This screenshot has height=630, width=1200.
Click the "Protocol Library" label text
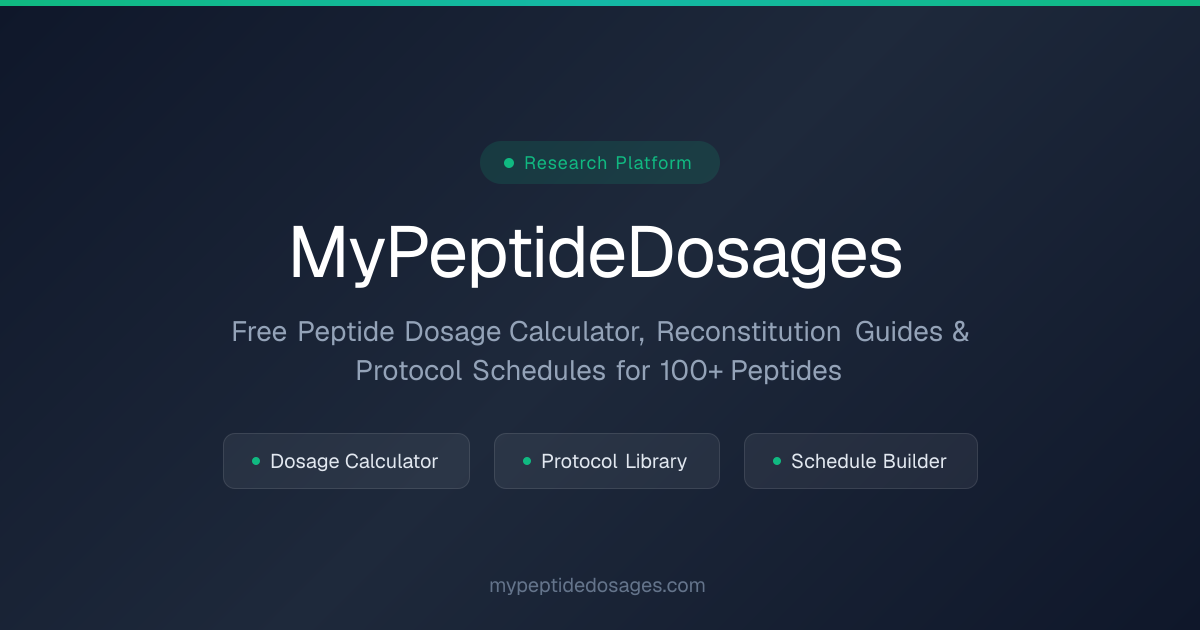(x=614, y=461)
